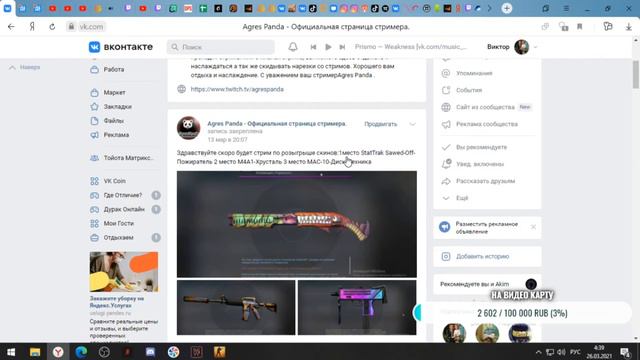Click Продвигать on the pinned post
Screen dimensions: 640x360
tap(380, 124)
